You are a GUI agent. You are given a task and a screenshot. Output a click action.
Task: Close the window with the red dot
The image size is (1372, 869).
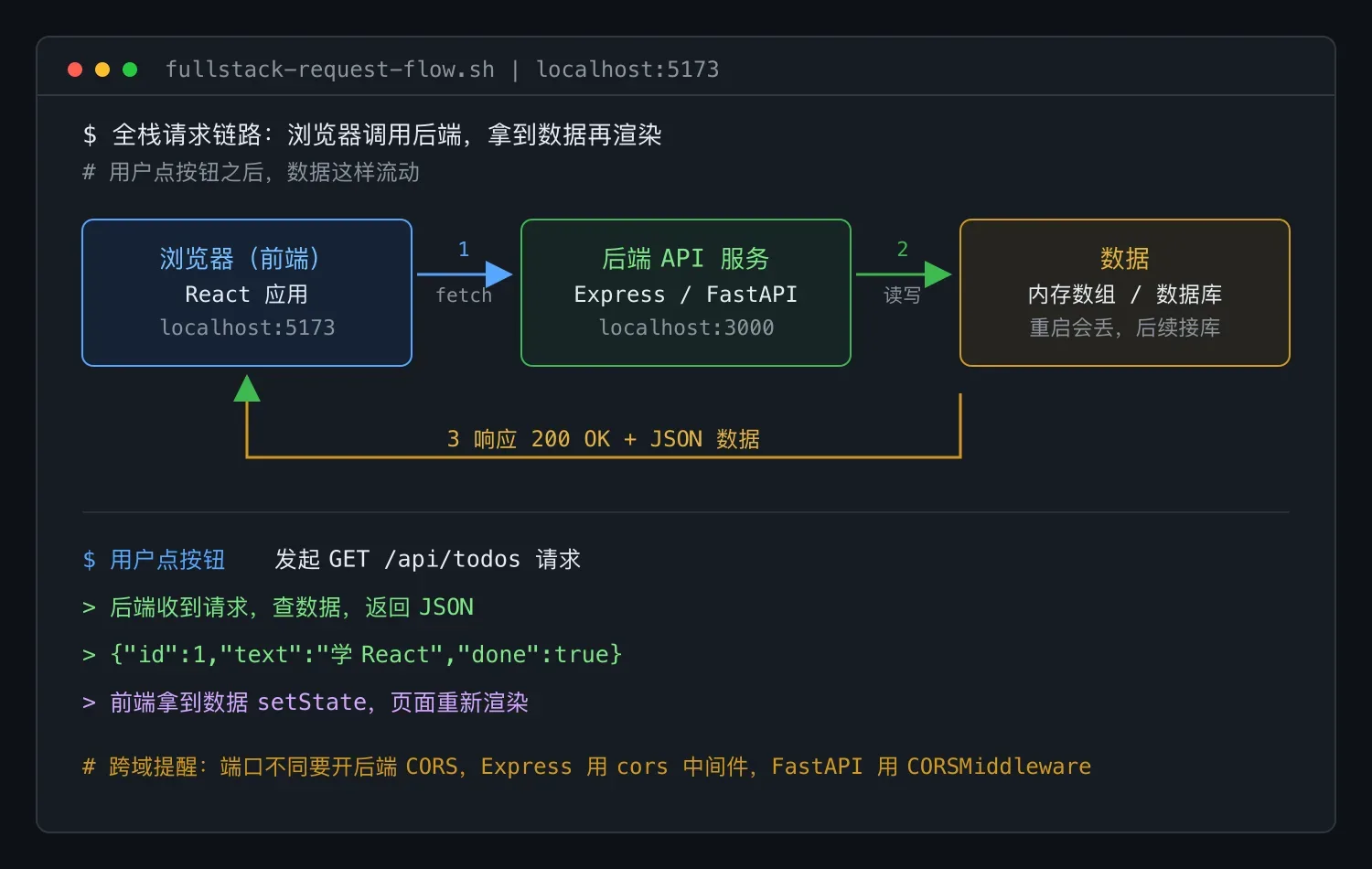pos(75,70)
